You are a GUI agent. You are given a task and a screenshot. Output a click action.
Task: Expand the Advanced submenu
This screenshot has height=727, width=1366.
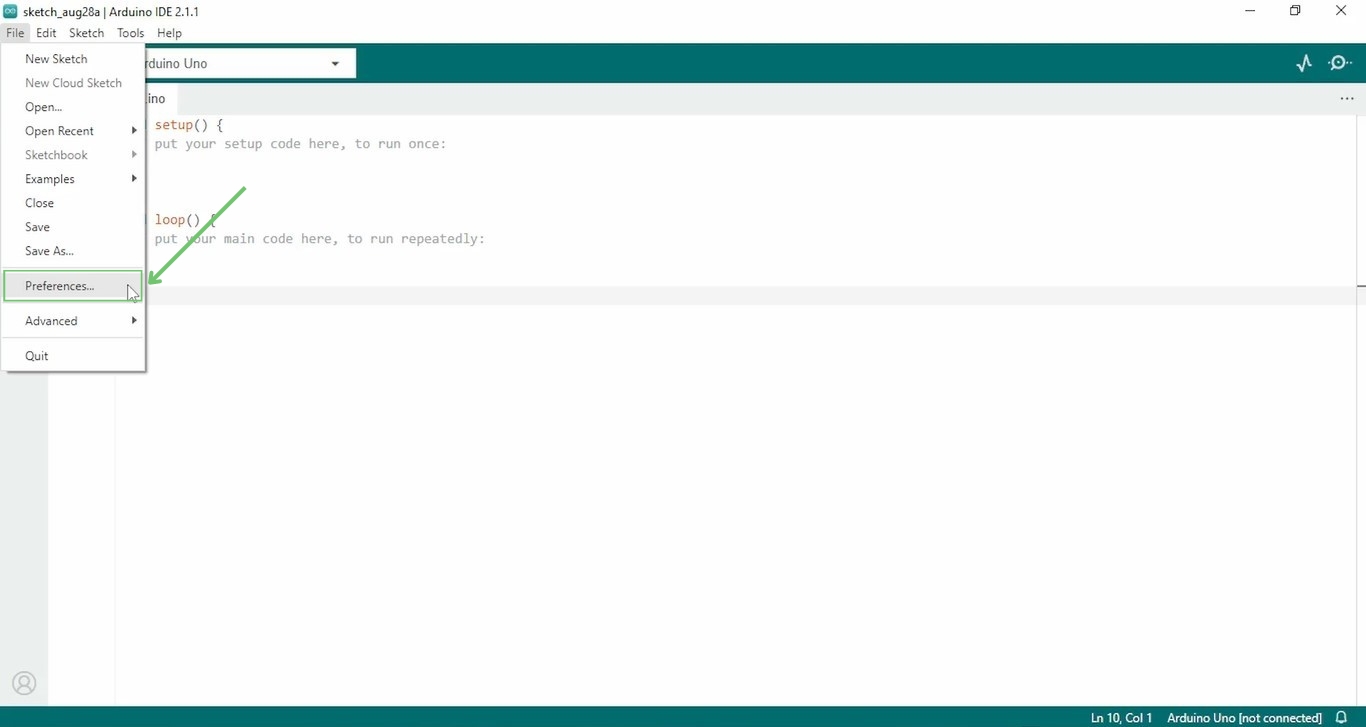point(51,320)
